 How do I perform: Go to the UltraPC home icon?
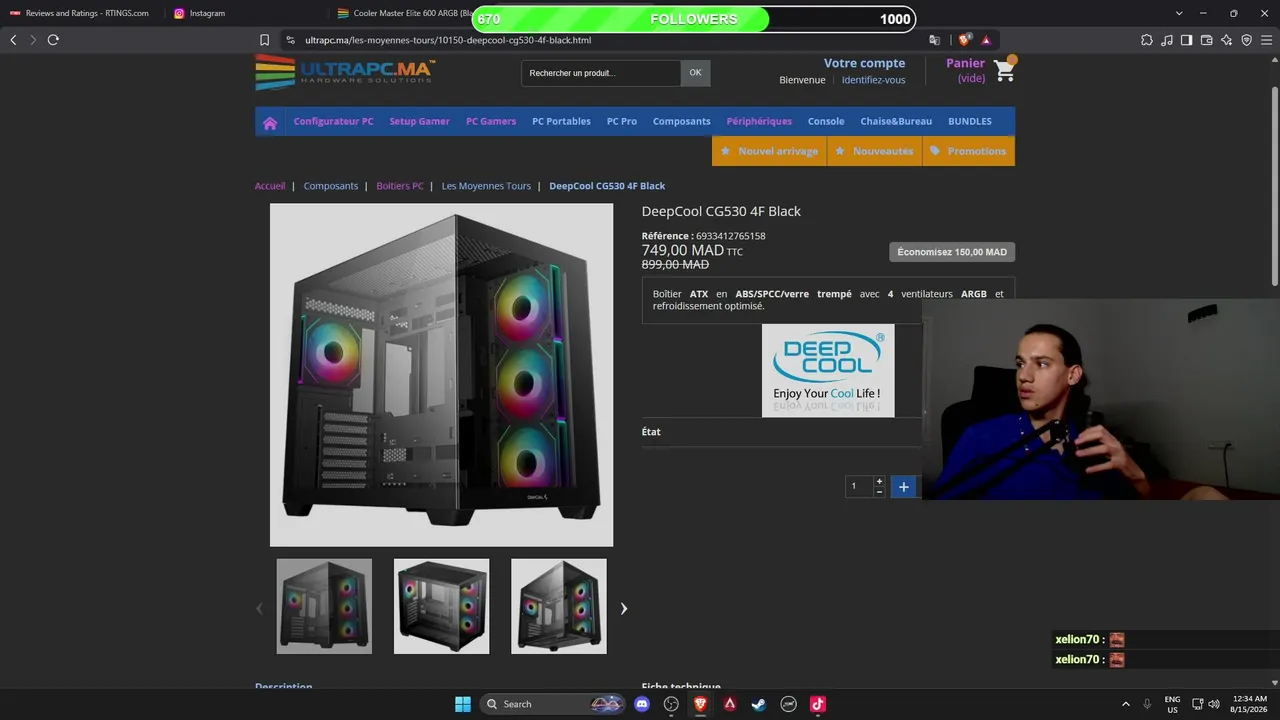pyautogui.click(x=270, y=122)
